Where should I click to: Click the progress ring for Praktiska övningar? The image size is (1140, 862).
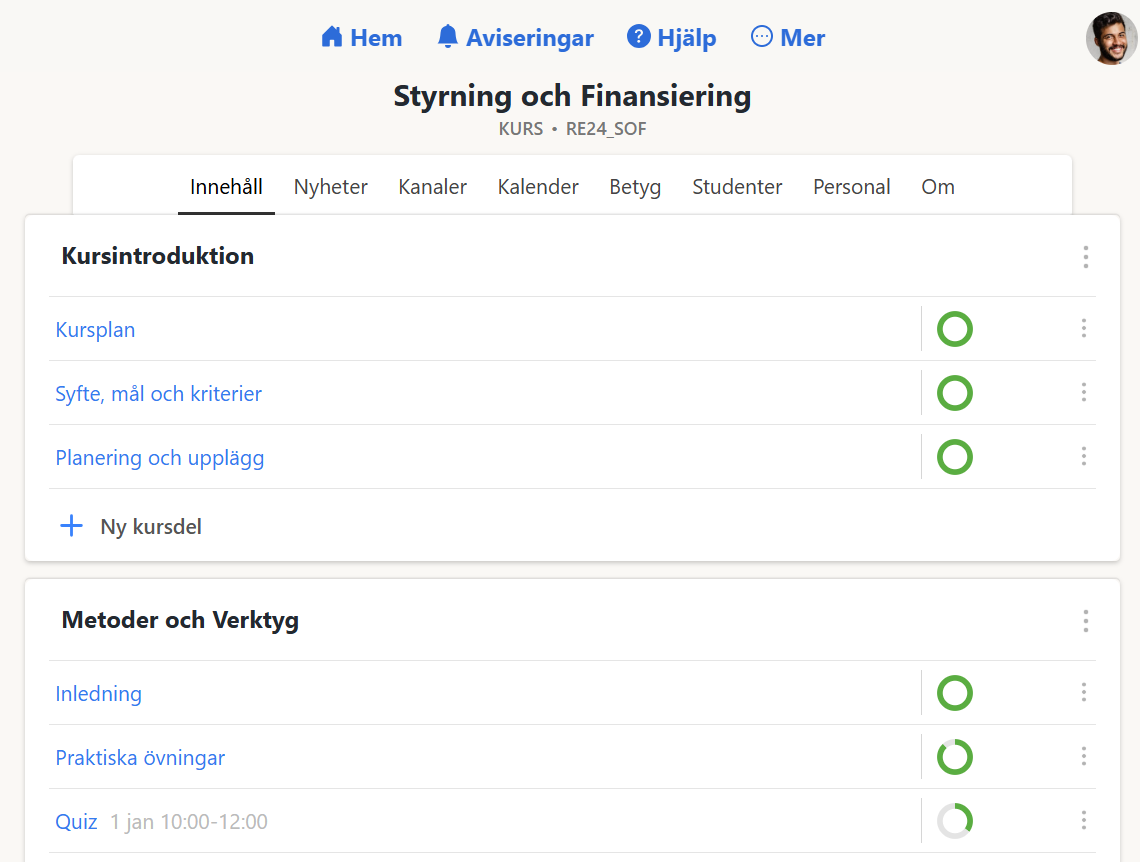[954, 757]
